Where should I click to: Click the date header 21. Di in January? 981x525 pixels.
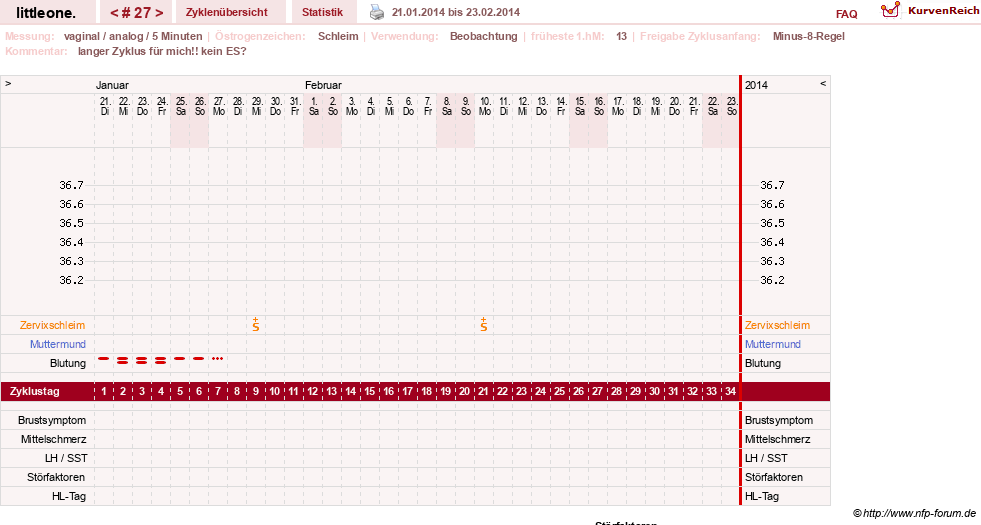104,106
